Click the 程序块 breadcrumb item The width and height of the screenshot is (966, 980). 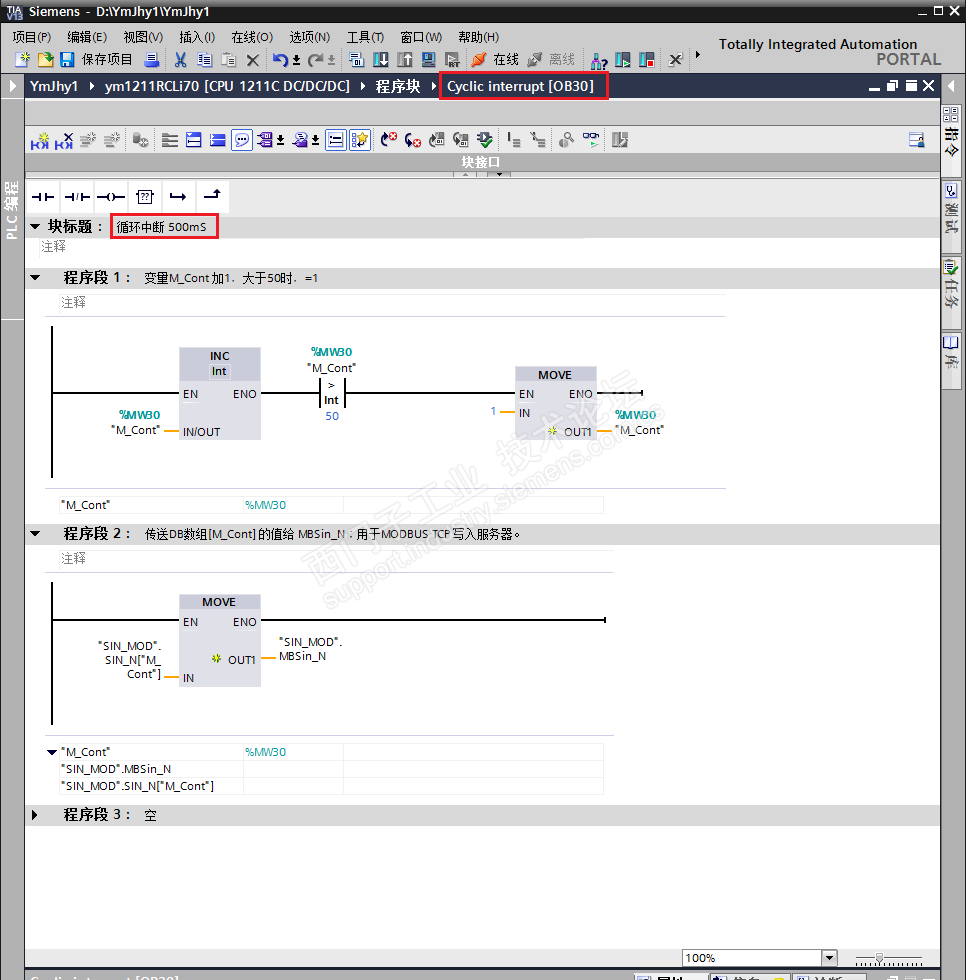(x=397, y=86)
